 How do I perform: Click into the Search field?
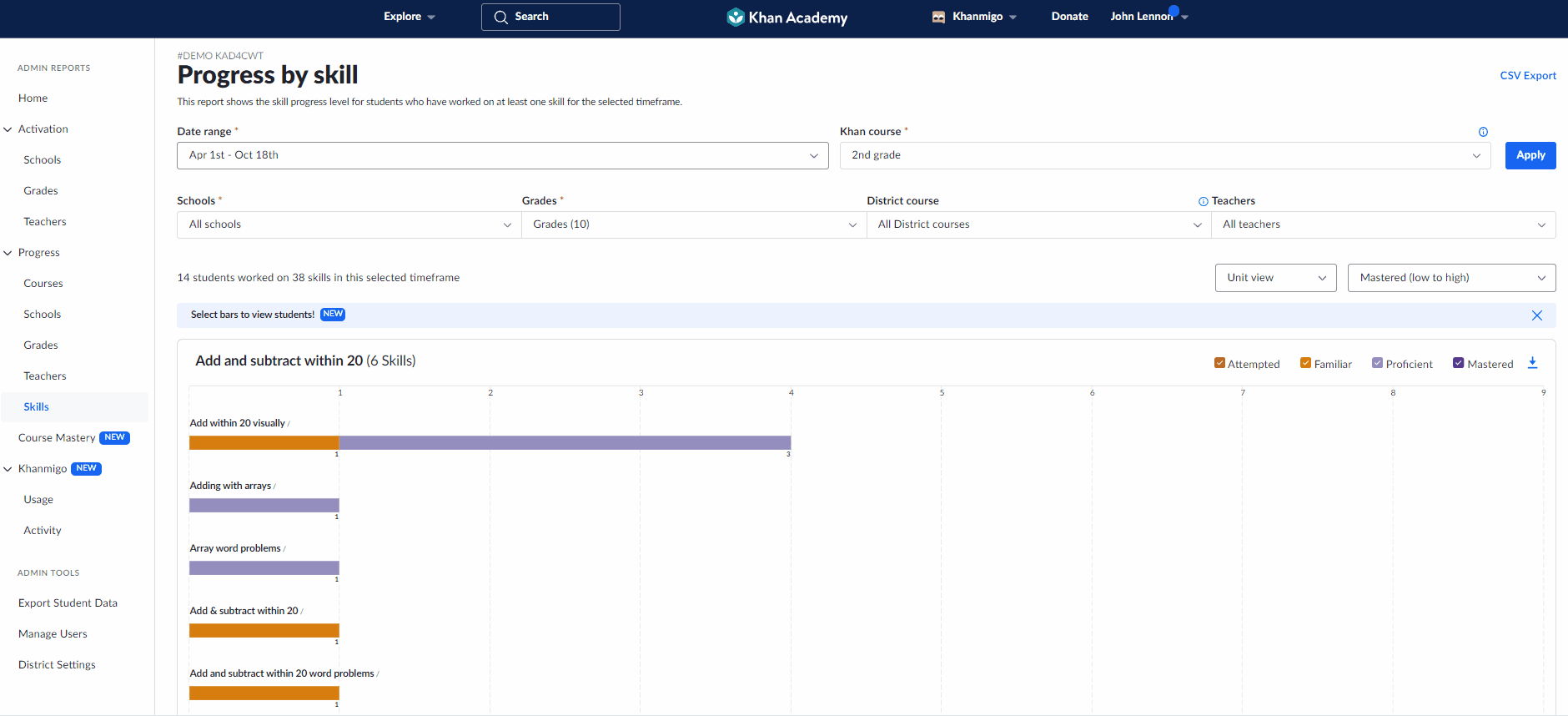tap(550, 17)
